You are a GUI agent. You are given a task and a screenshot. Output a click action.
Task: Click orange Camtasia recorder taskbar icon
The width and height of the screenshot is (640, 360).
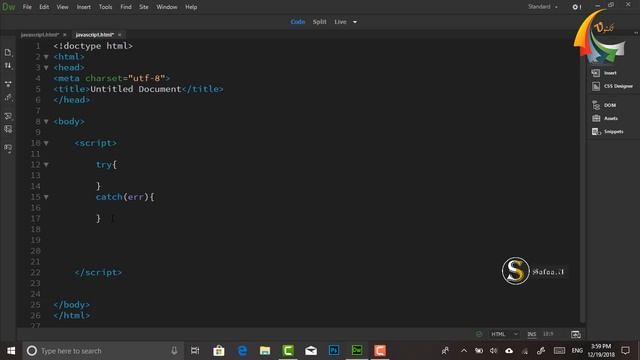click(x=380, y=351)
